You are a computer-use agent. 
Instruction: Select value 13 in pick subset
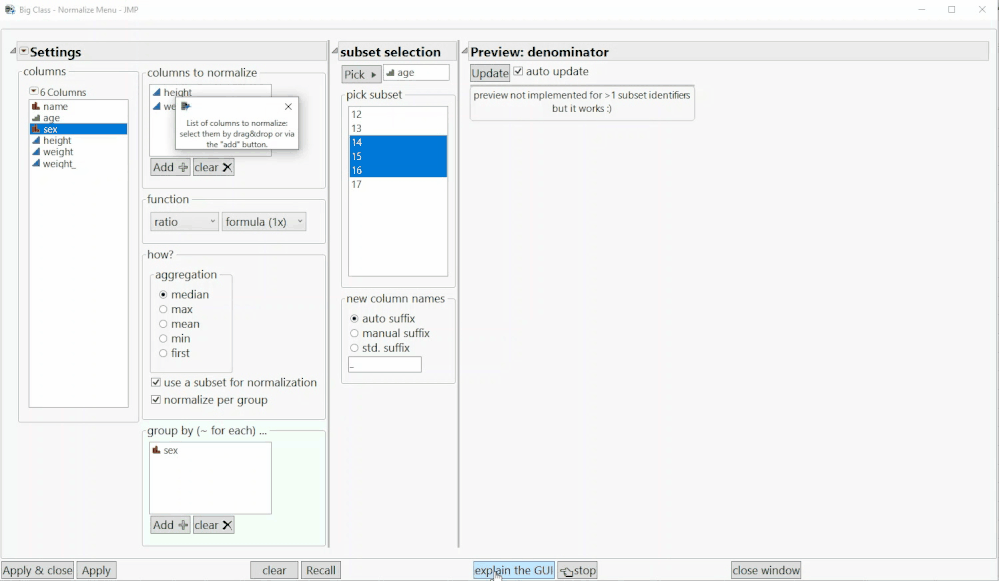tap(398, 129)
